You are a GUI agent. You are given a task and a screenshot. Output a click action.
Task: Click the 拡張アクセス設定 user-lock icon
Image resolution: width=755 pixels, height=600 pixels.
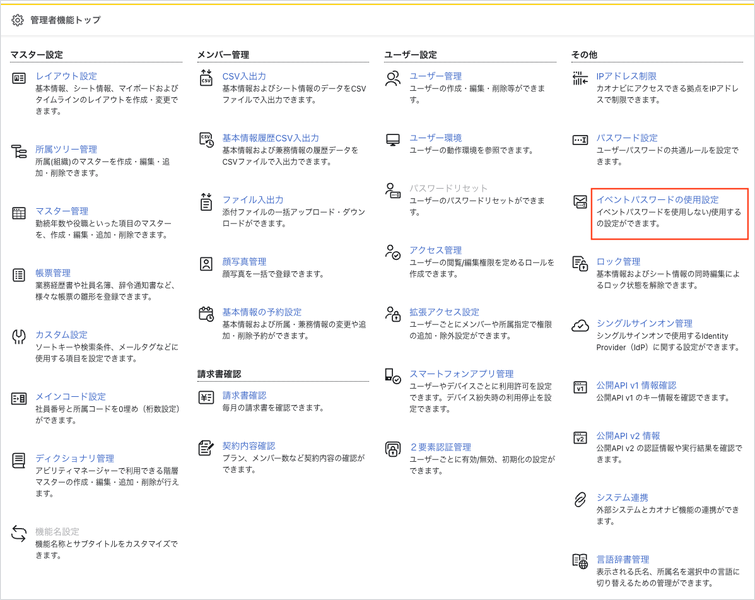pyautogui.click(x=393, y=314)
